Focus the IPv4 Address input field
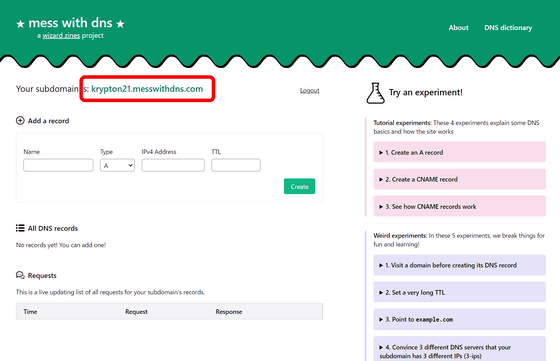 (x=173, y=165)
